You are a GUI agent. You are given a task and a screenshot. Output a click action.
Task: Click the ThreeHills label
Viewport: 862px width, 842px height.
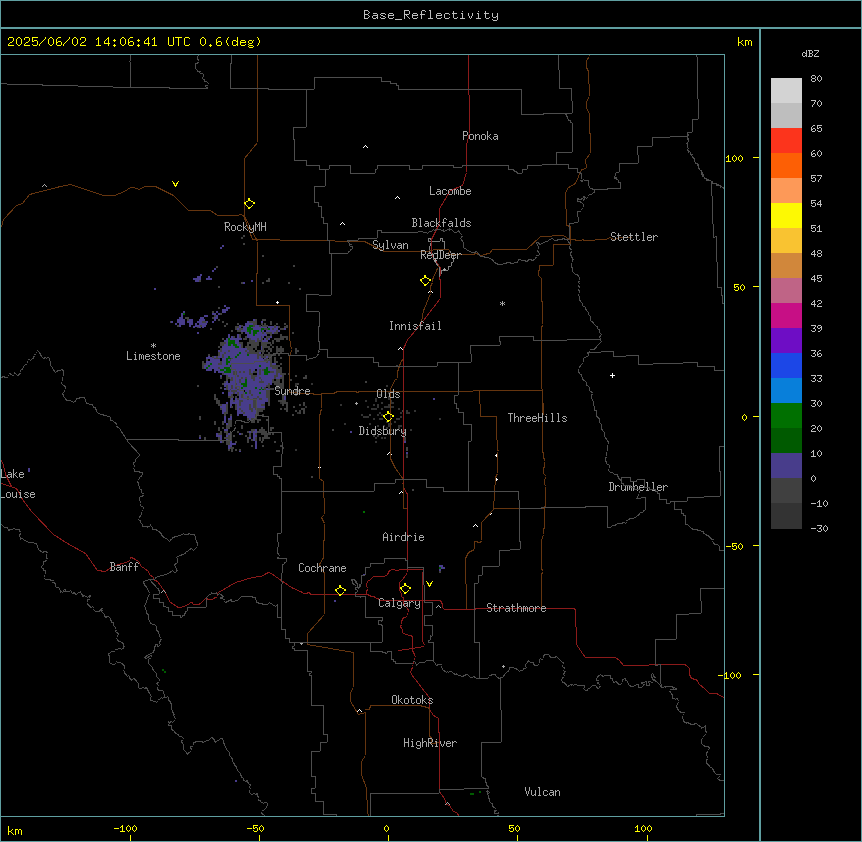pos(537,418)
